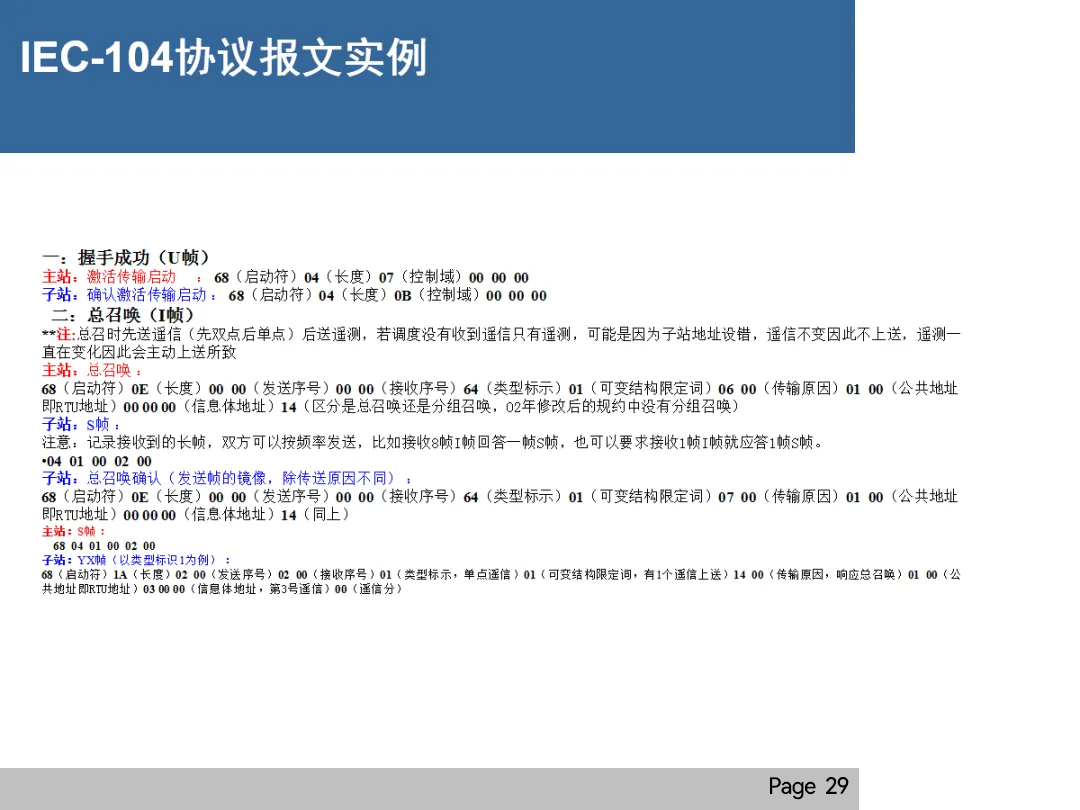Click the slide title IEC-104协议报文实例

[x=225, y=57]
